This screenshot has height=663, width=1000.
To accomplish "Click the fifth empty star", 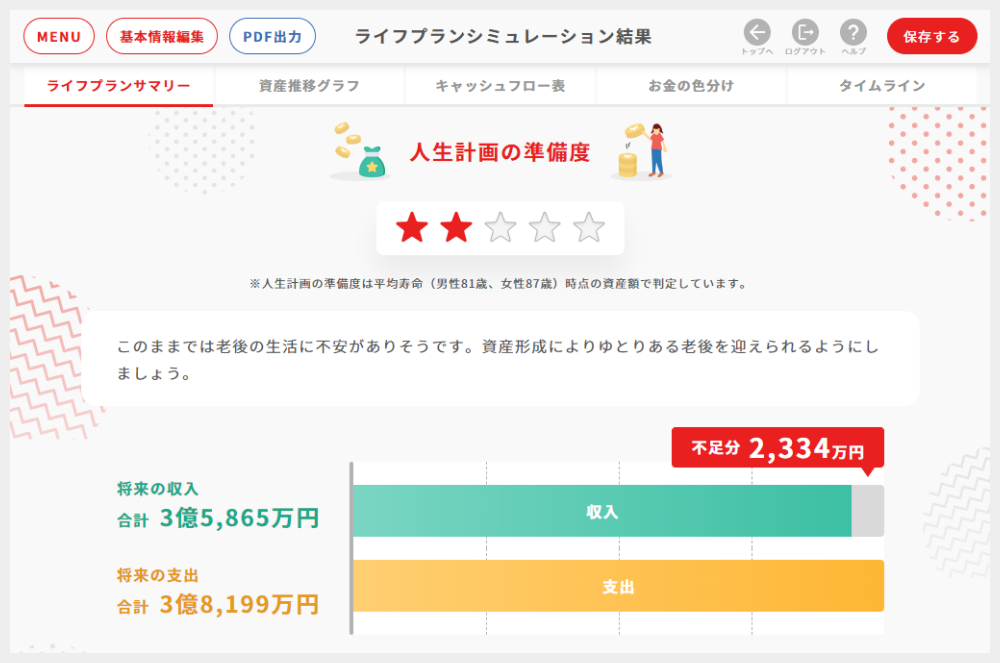I will point(589,228).
